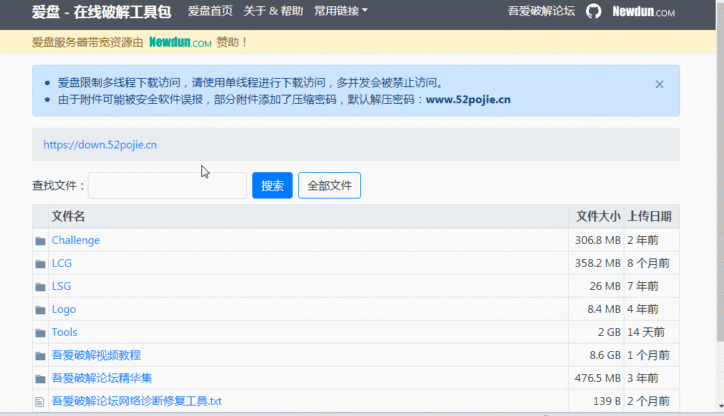Visit the 吾爱破解论坛 link in navbar
The height and width of the screenshot is (416, 724).
pyautogui.click(x=541, y=11)
